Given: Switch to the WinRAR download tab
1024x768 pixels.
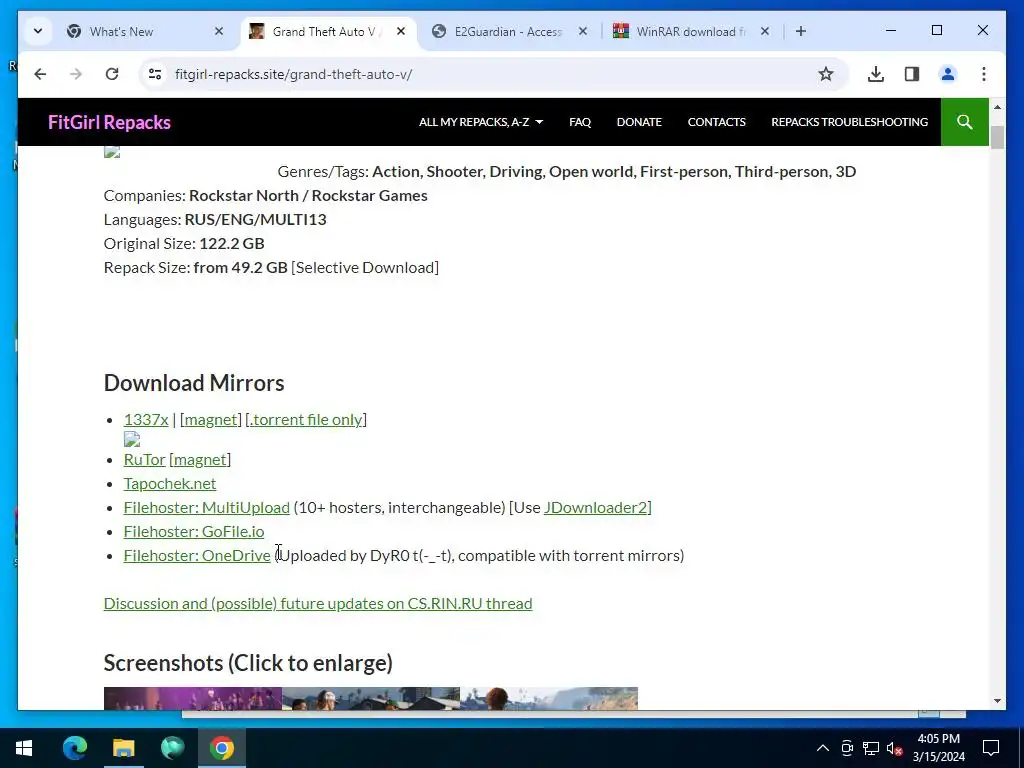Looking at the screenshot, I should tap(692, 31).
